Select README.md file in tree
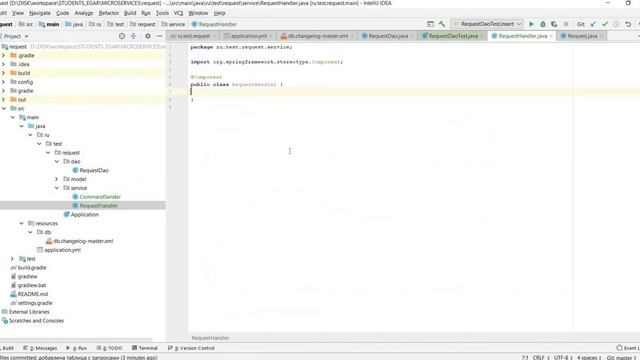 [x=33, y=294]
